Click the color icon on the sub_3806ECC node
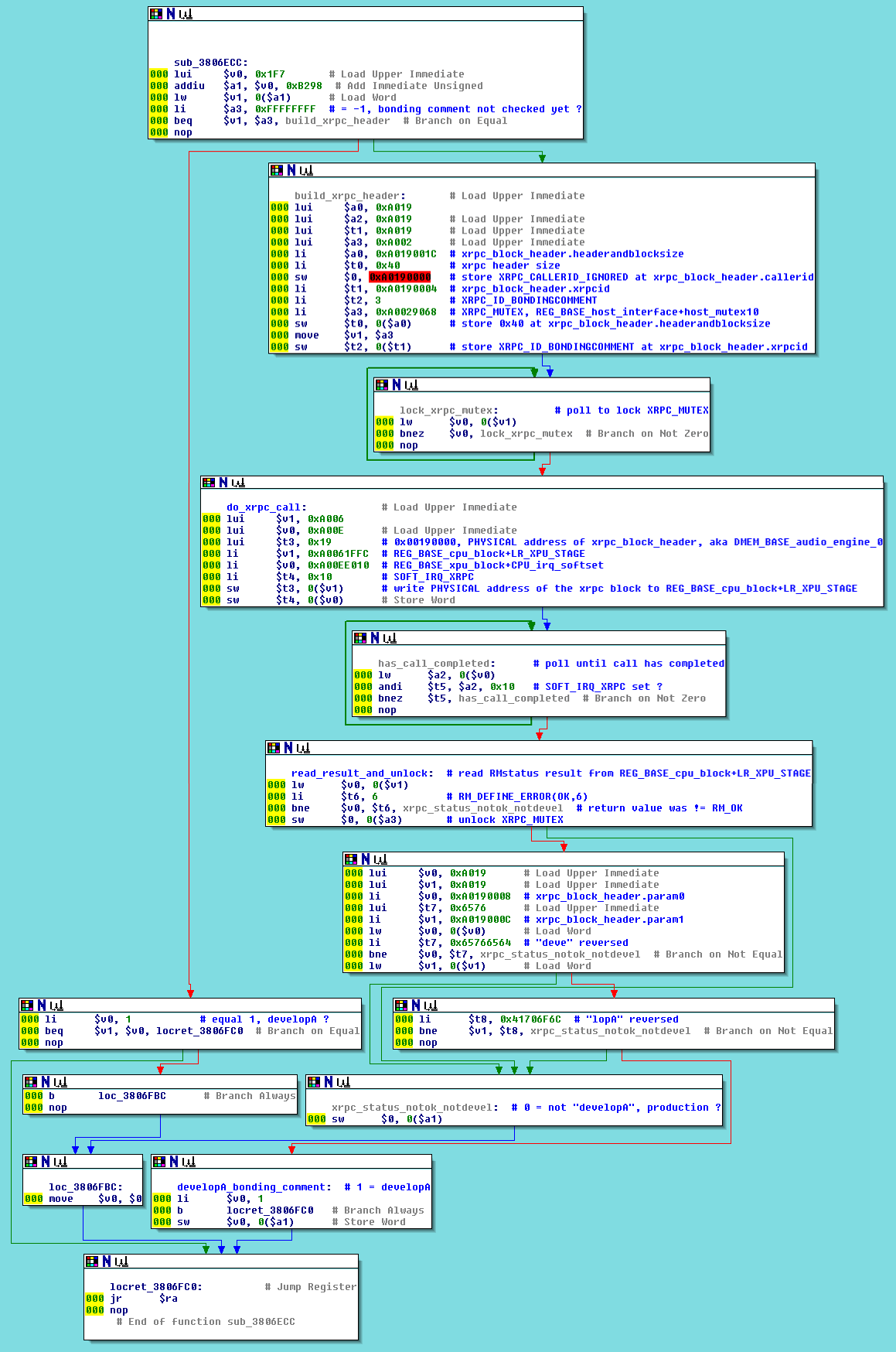The image size is (896, 1352). tap(156, 14)
